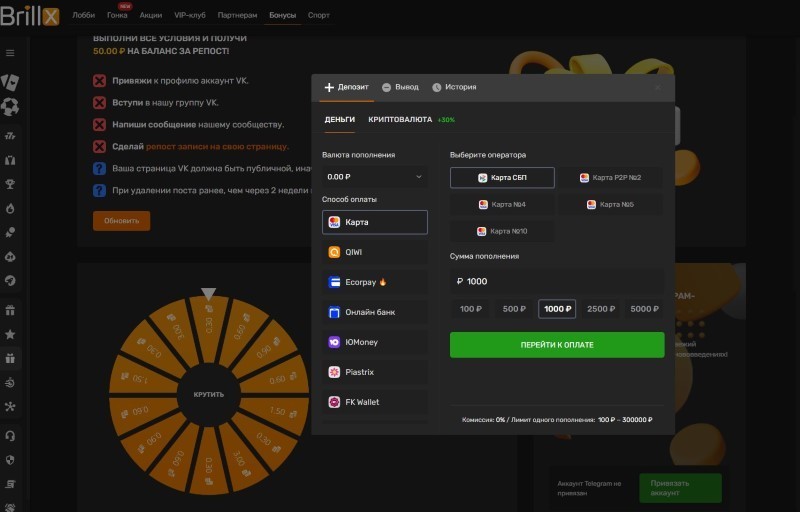This screenshot has height=512, width=800.
Task: Switch to the Вывод tab
Action: 400,87
